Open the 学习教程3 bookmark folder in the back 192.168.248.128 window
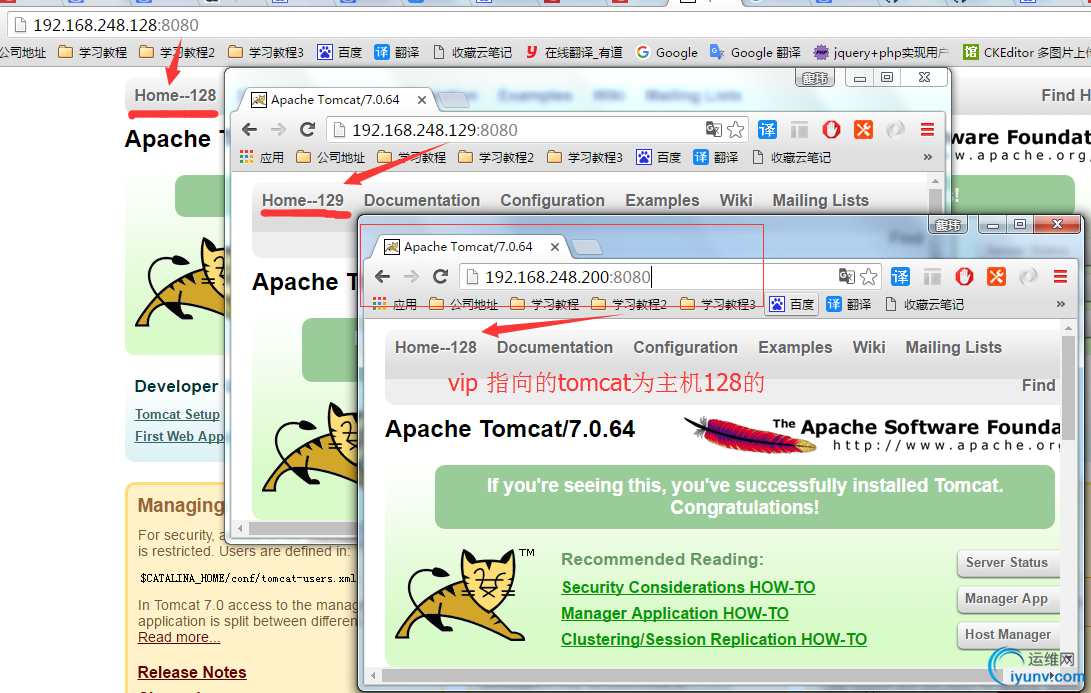 [266, 52]
